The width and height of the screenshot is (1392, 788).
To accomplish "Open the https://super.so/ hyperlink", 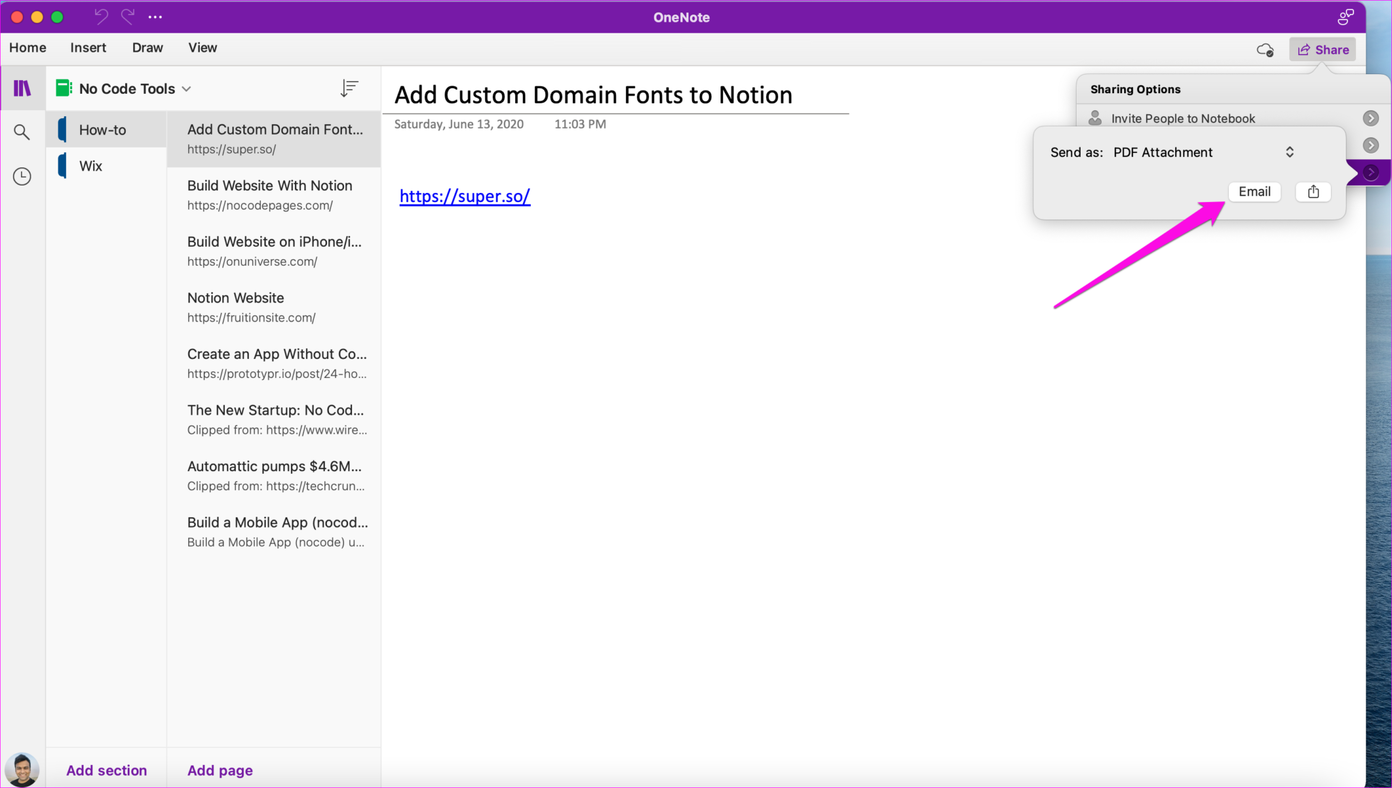I will click(464, 196).
